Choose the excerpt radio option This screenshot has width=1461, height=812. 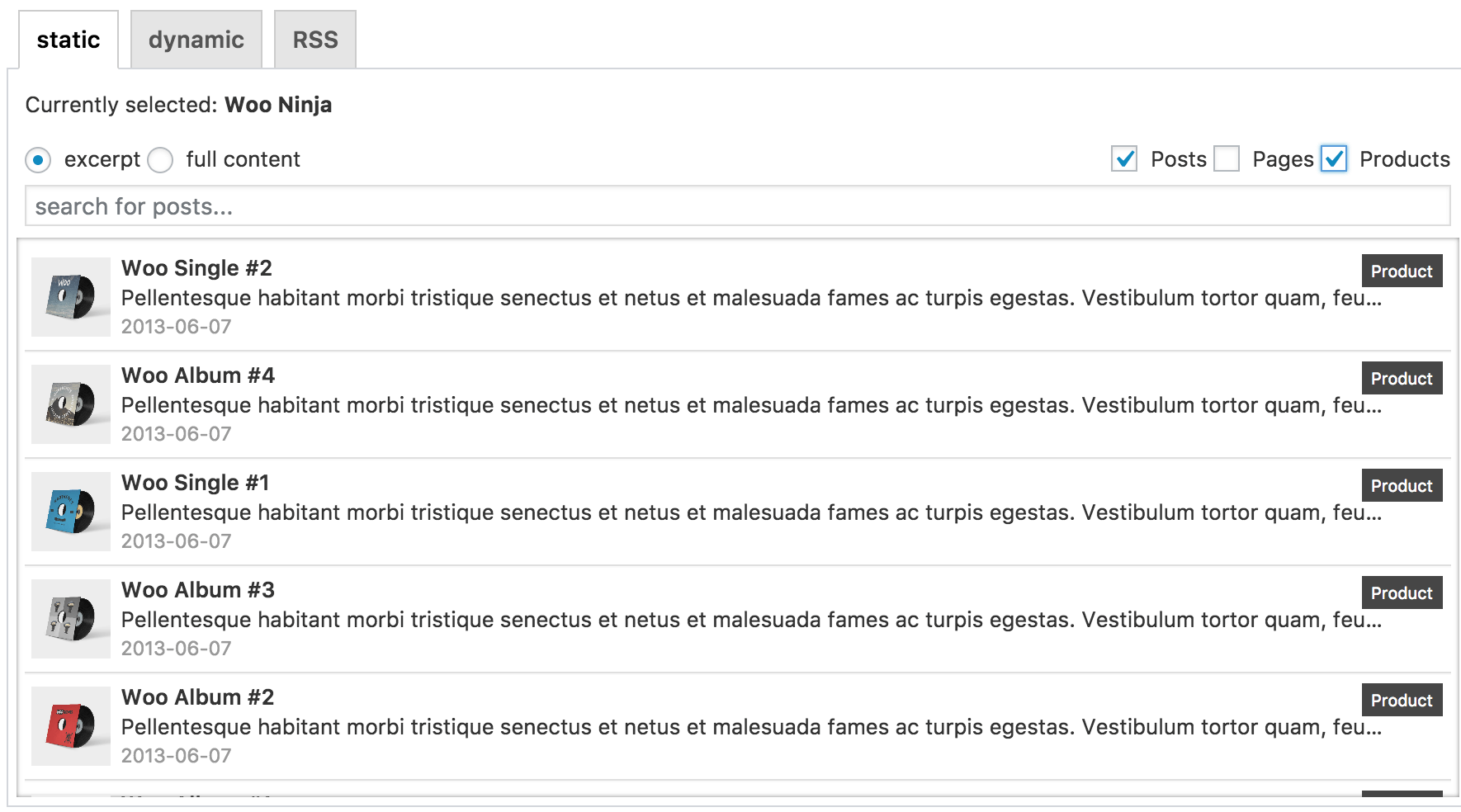38,159
